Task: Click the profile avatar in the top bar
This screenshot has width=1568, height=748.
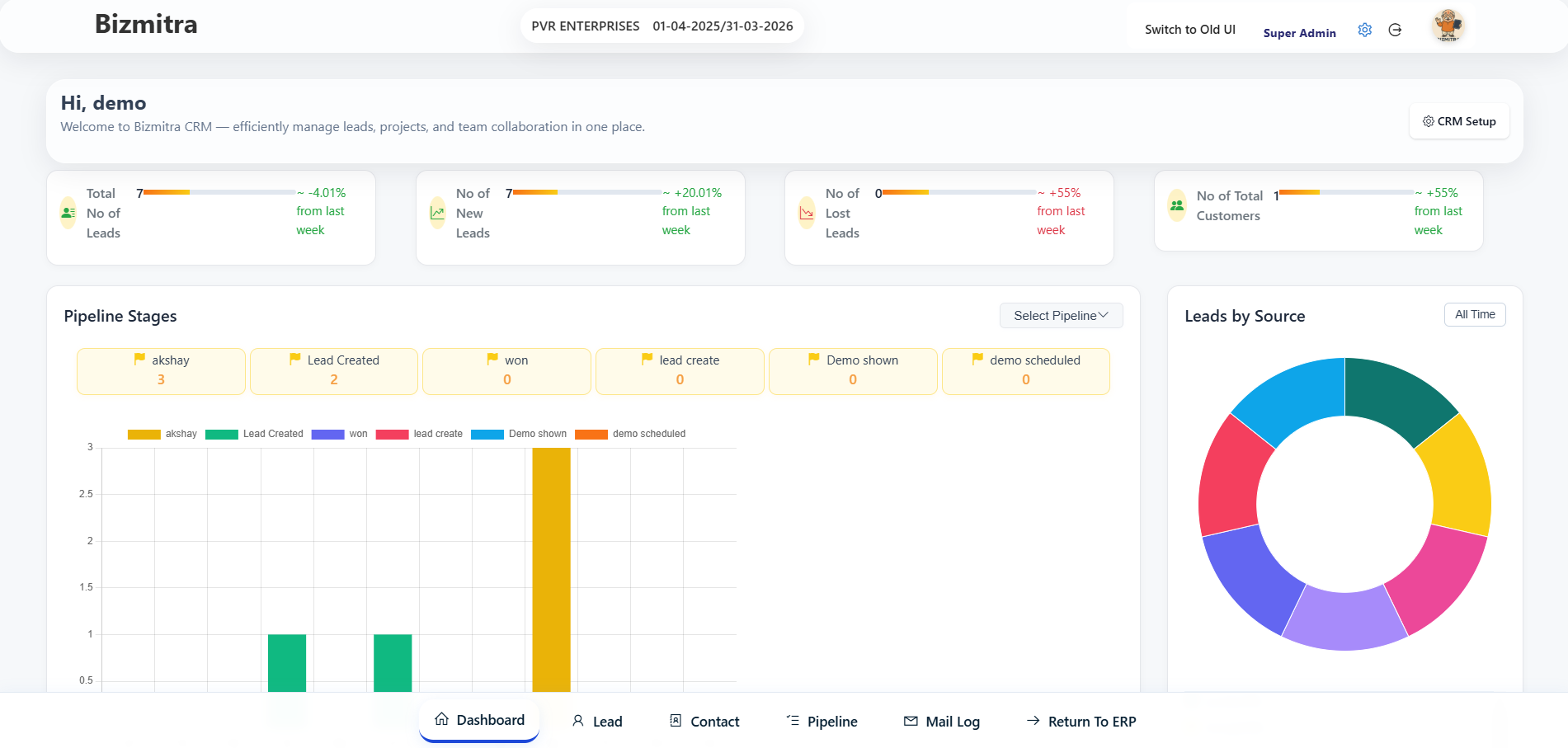Action: pos(1447,26)
